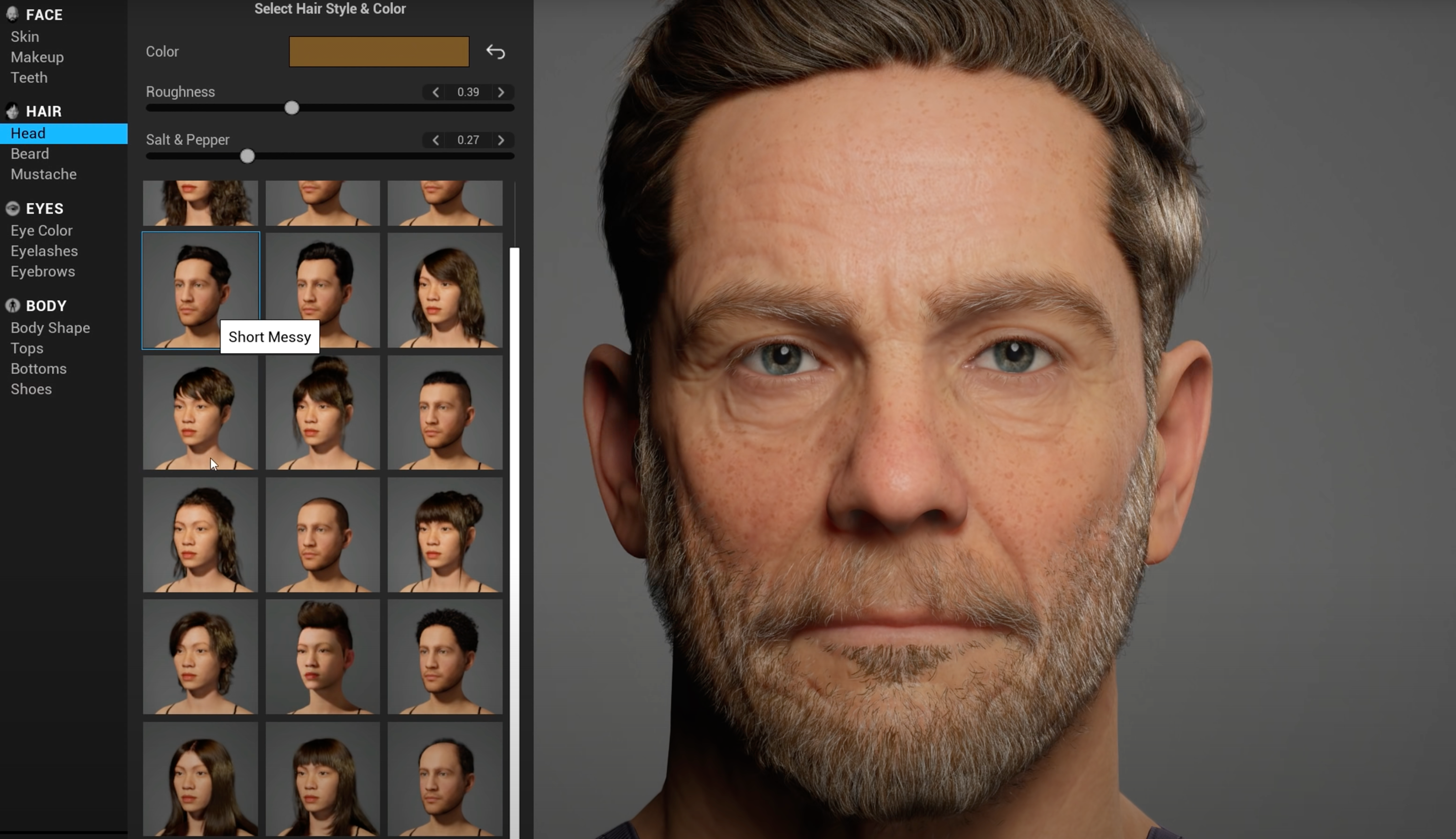Screen dimensions: 1456x839
Task: Click the Salt & Pepper value 0.27
Action: pos(468,140)
